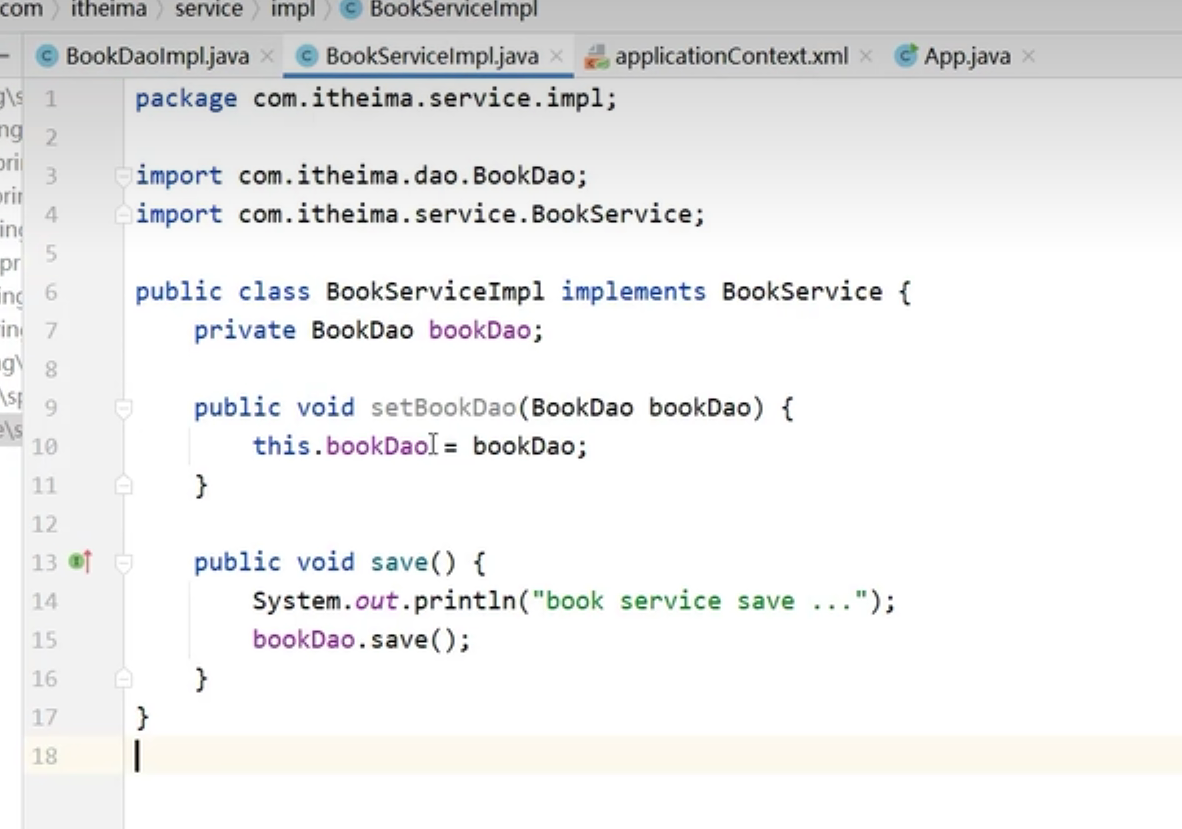
Task: Close the applicationContext.xml tab
Action: (866, 57)
